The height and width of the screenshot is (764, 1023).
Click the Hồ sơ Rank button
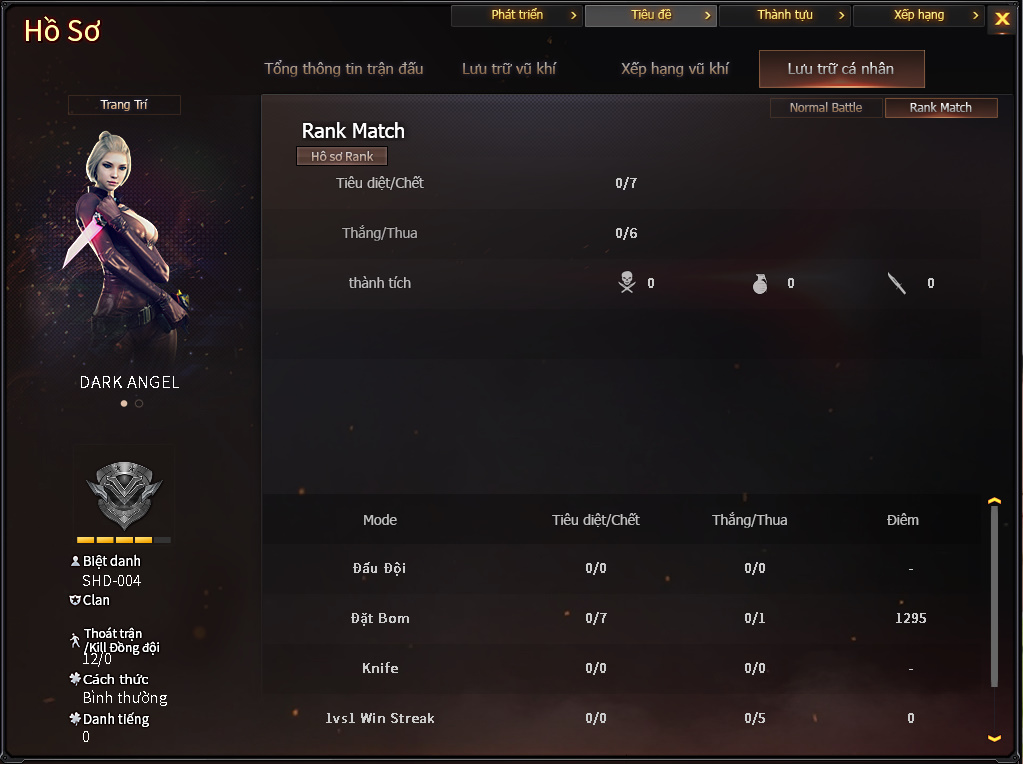click(342, 156)
